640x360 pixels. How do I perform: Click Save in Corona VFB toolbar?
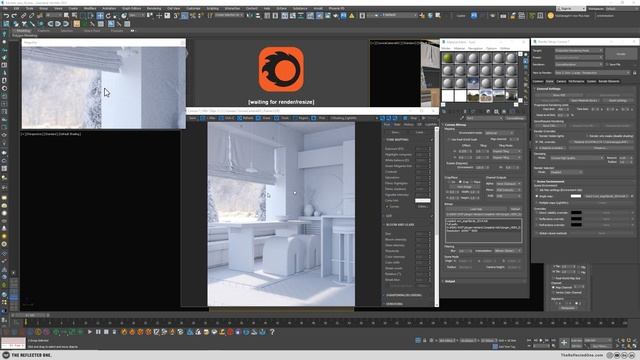pyautogui.click(x=192, y=118)
